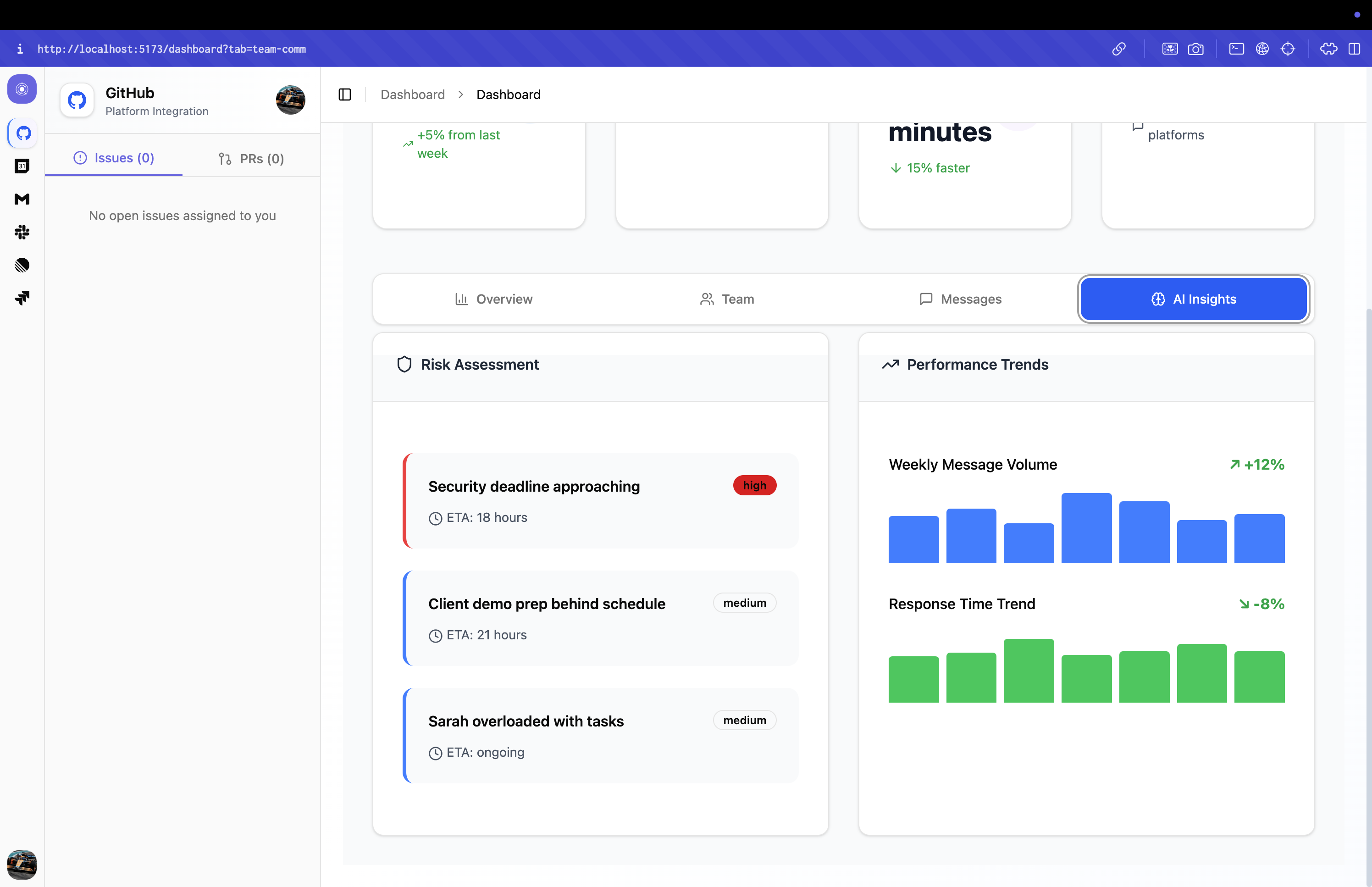Switch to the PRs (0) tab
This screenshot has width=1372, height=887.
coord(251,158)
